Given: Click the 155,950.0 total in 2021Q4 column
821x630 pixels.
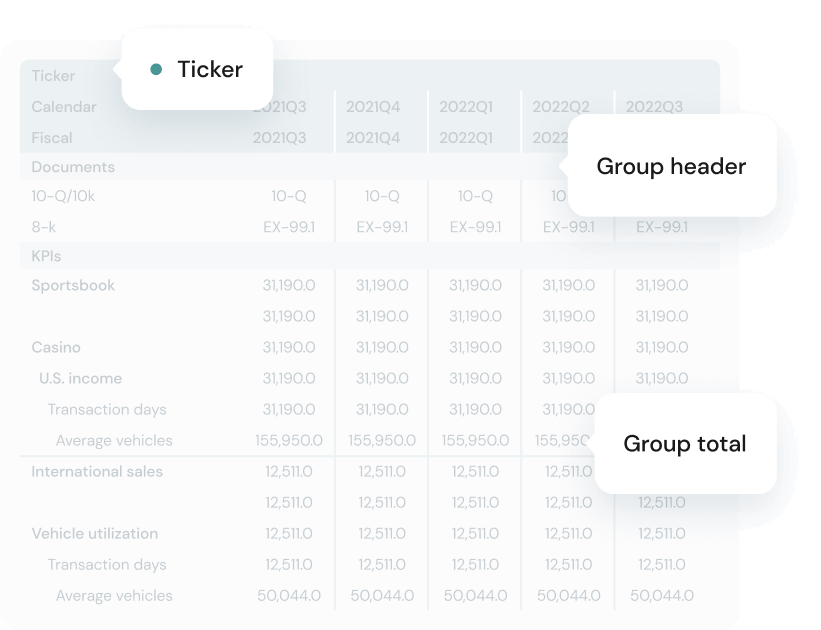Looking at the screenshot, I should coord(382,440).
